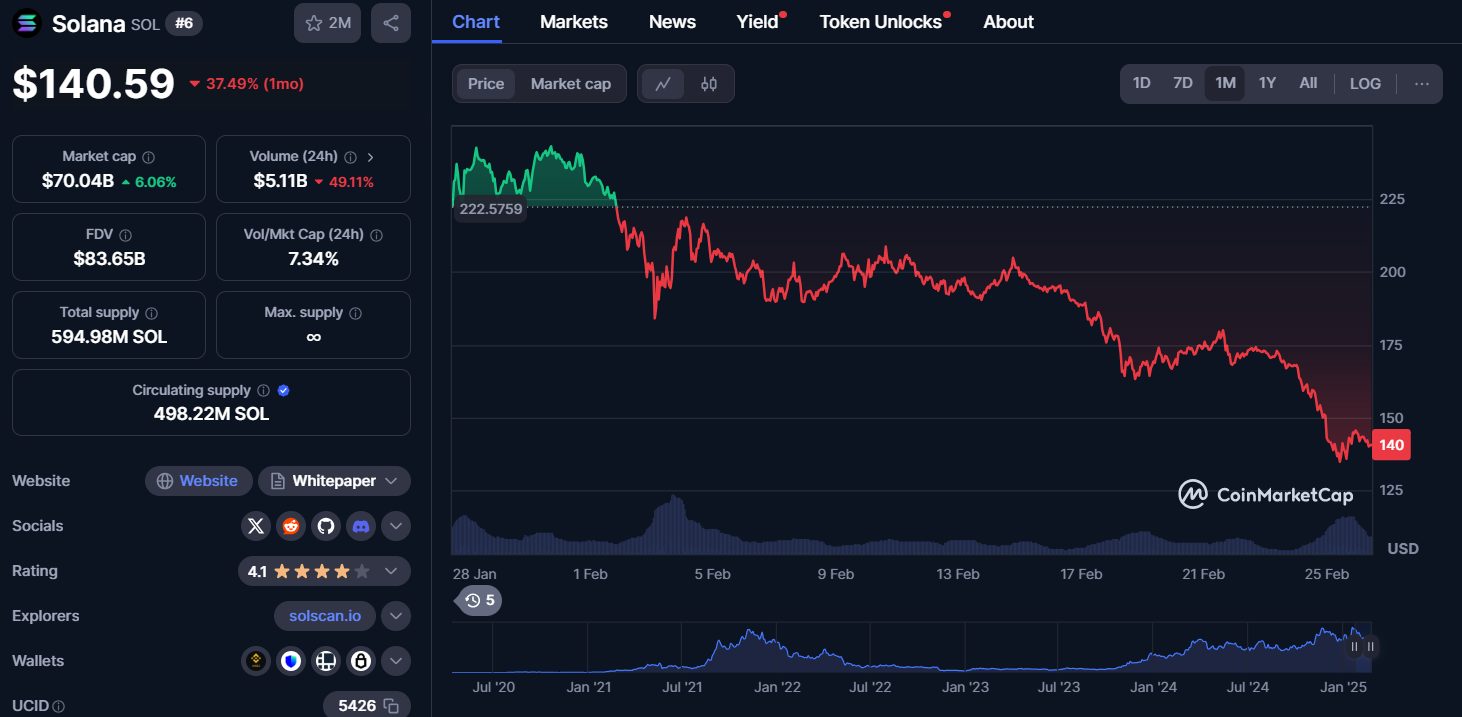
Task: Open the News tab
Action: pos(672,22)
